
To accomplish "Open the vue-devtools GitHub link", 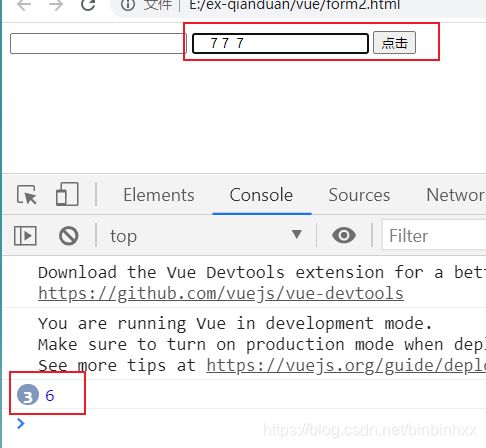I will (x=221, y=294).
